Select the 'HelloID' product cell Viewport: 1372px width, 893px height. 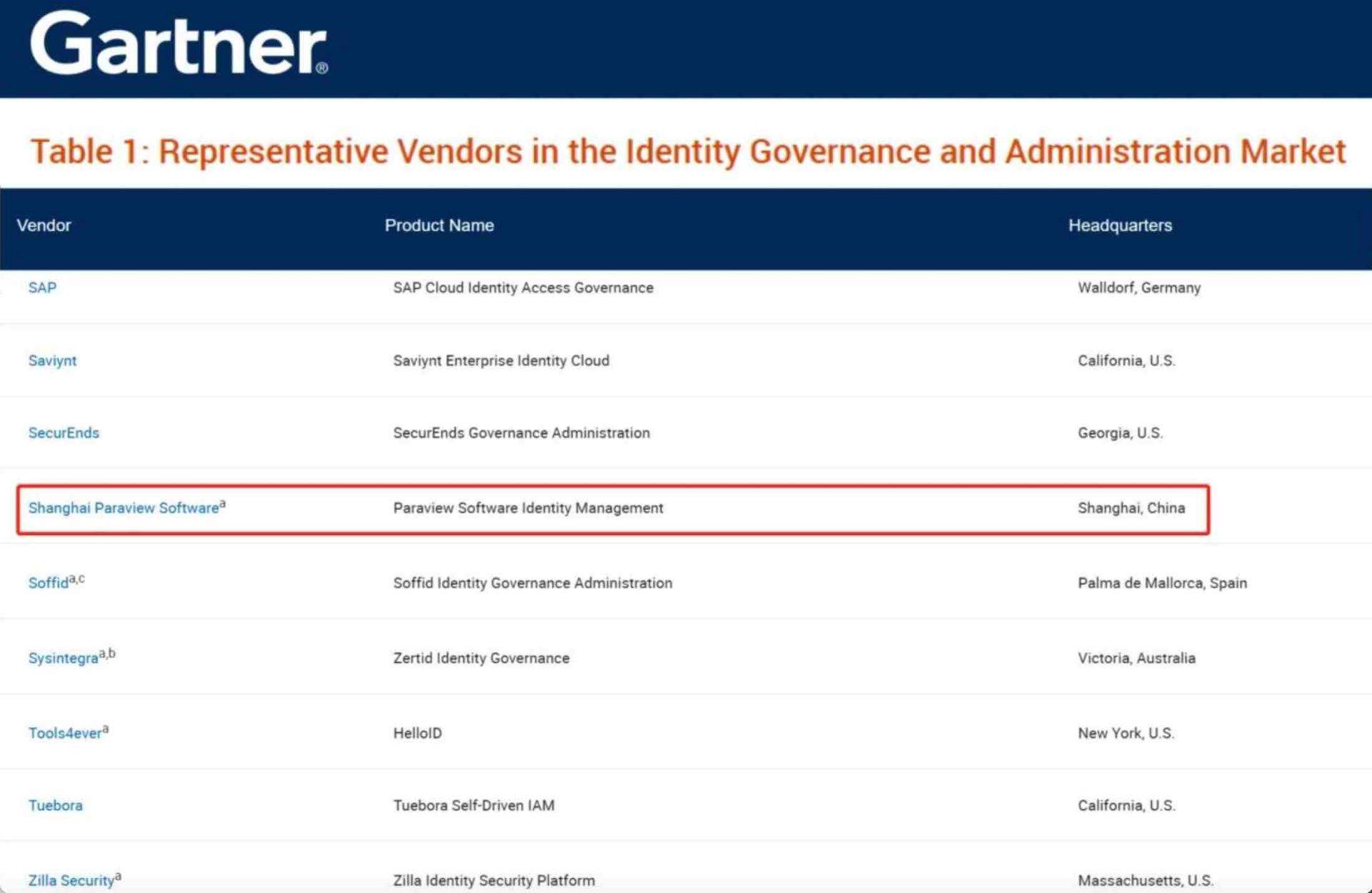(417, 732)
